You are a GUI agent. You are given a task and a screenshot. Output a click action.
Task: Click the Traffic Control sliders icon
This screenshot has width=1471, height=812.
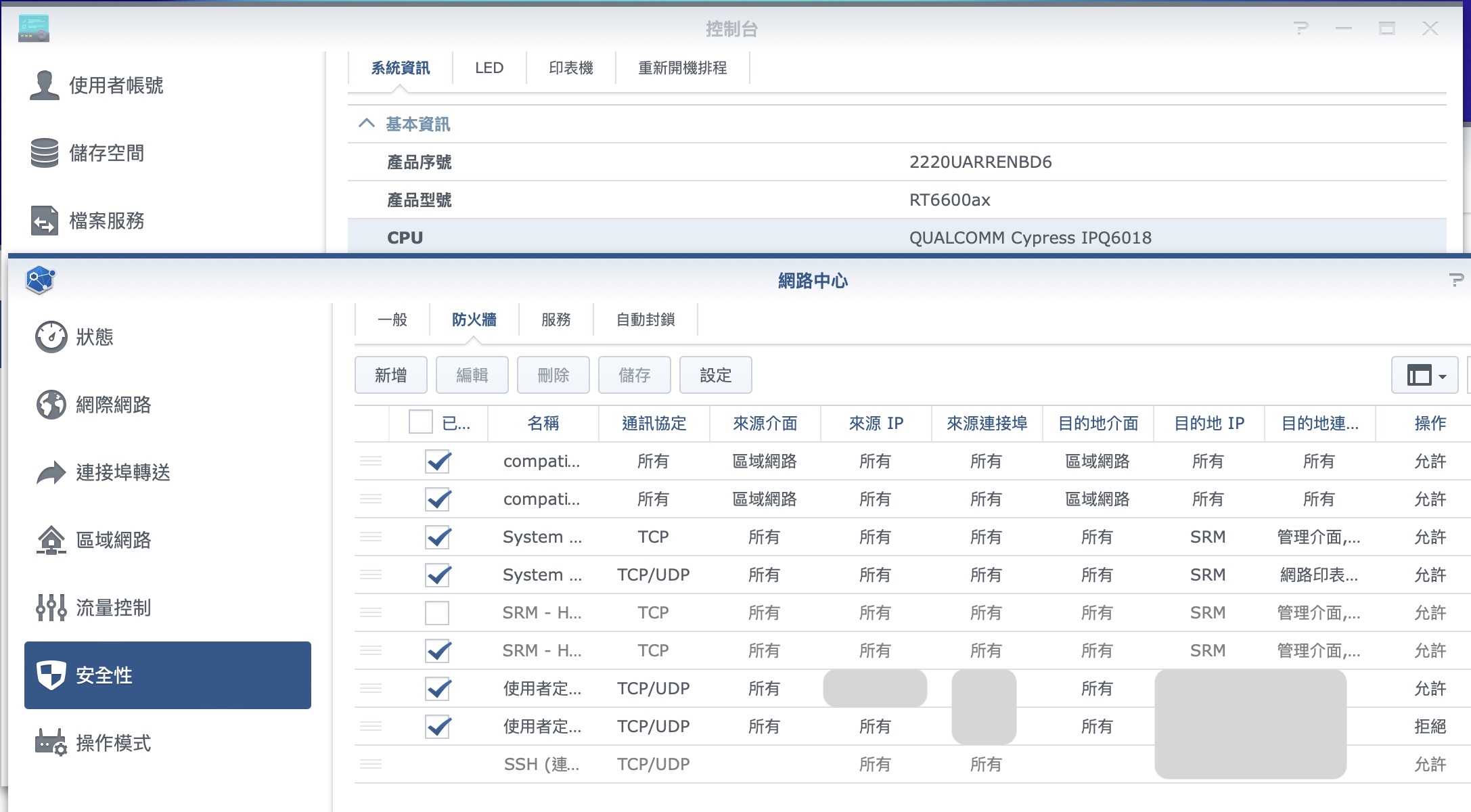pyautogui.click(x=51, y=608)
